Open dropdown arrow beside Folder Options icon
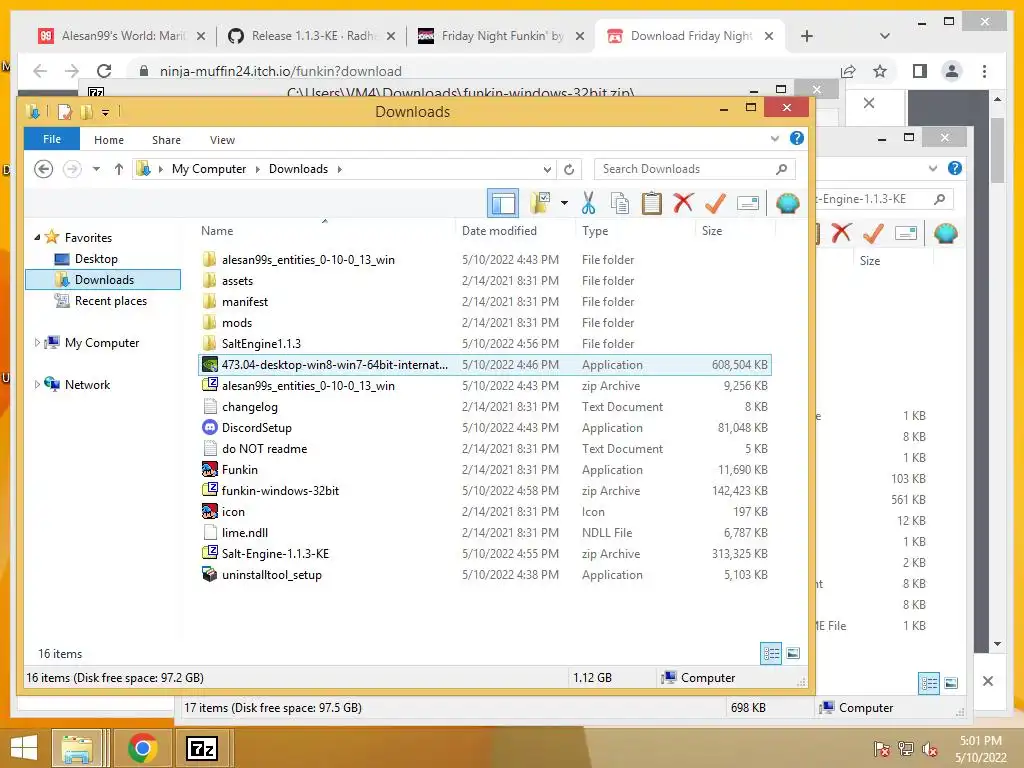 click(x=564, y=203)
